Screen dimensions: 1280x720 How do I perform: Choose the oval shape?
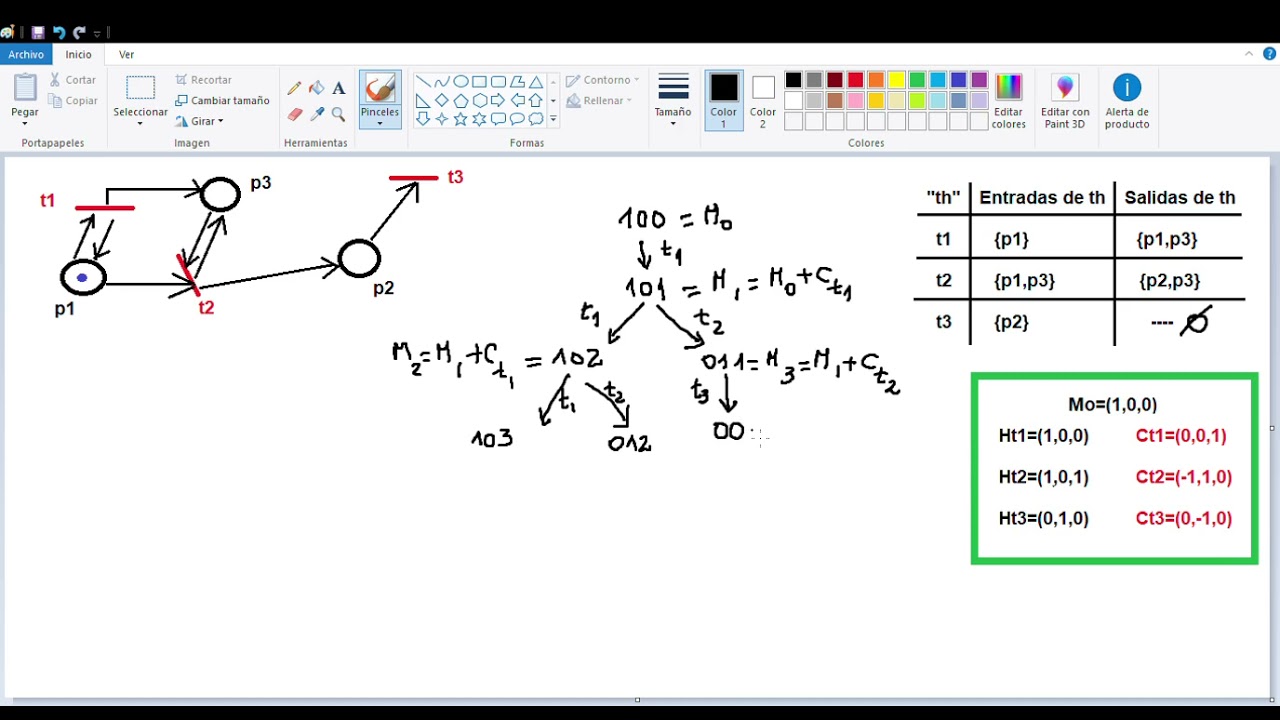(461, 82)
